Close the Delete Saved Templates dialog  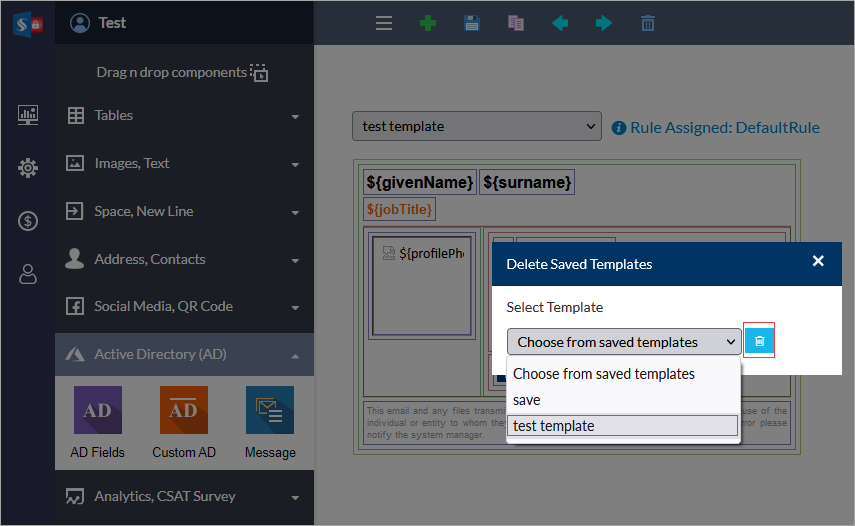[818, 261]
